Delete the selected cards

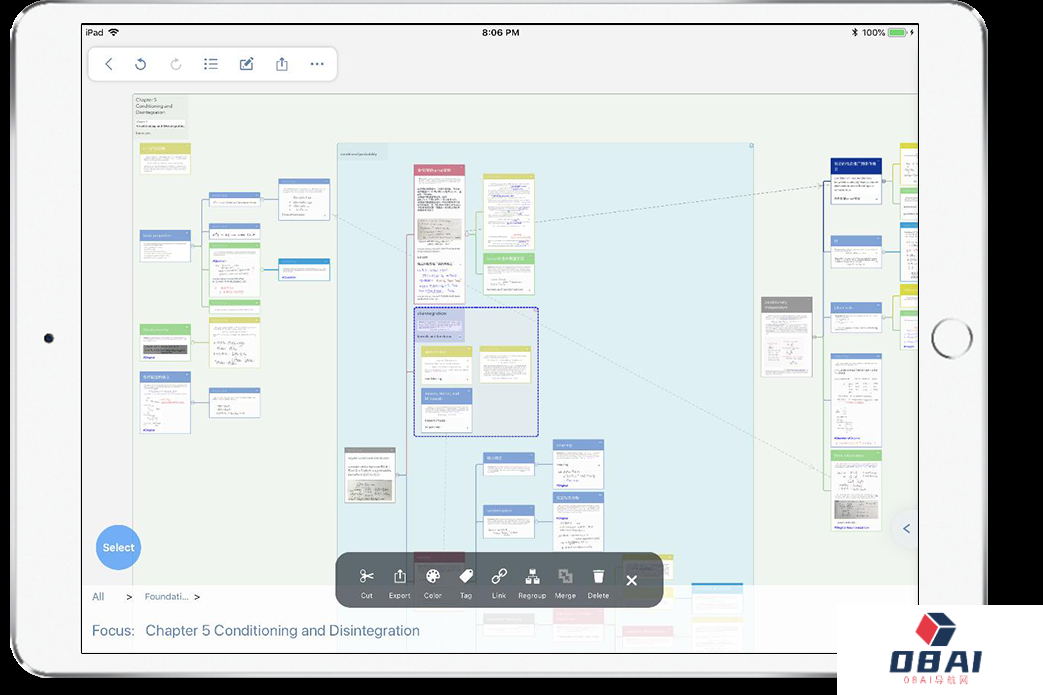click(x=598, y=582)
